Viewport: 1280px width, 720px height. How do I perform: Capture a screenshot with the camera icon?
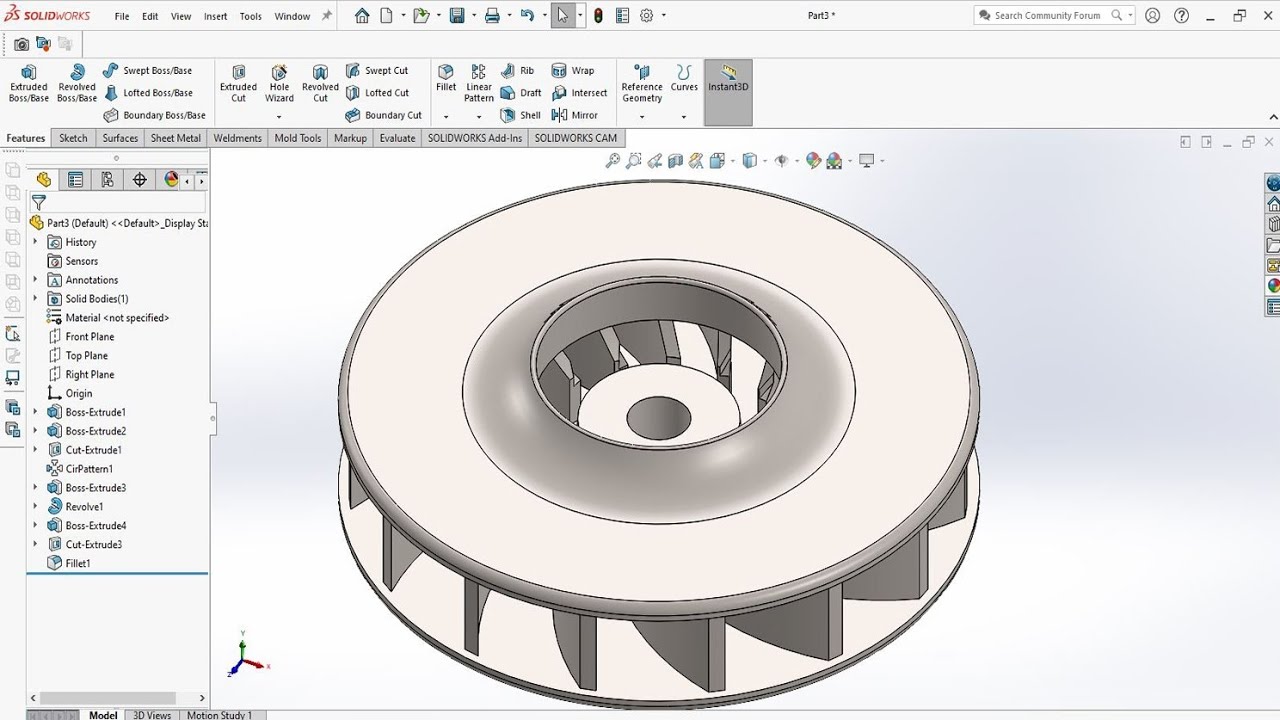click(21, 44)
